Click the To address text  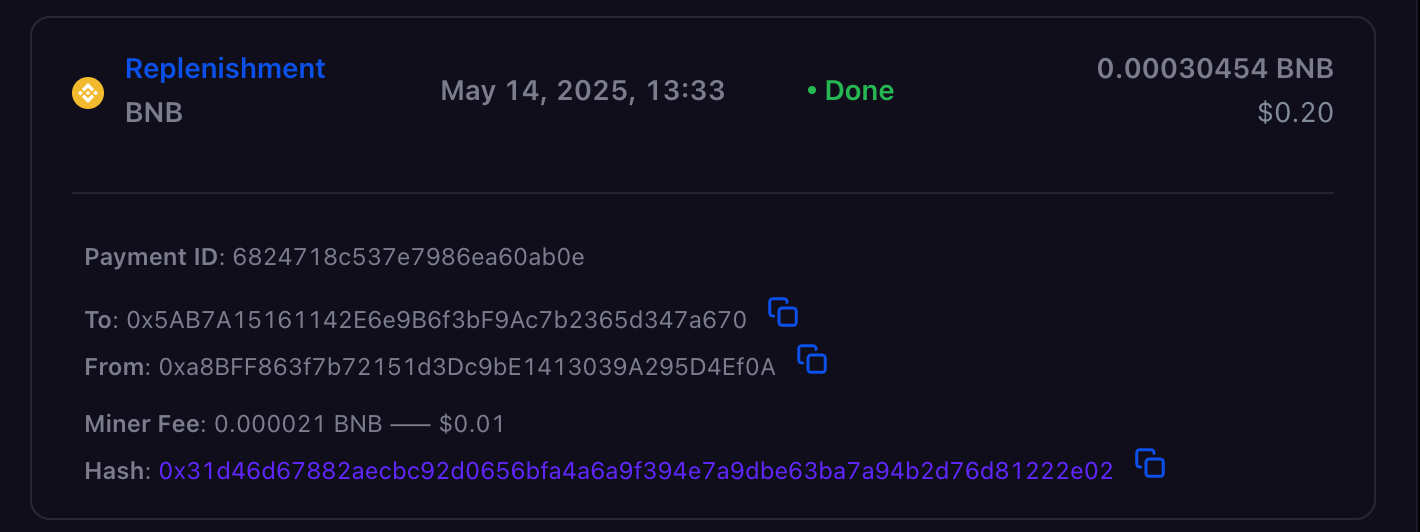click(x=436, y=320)
